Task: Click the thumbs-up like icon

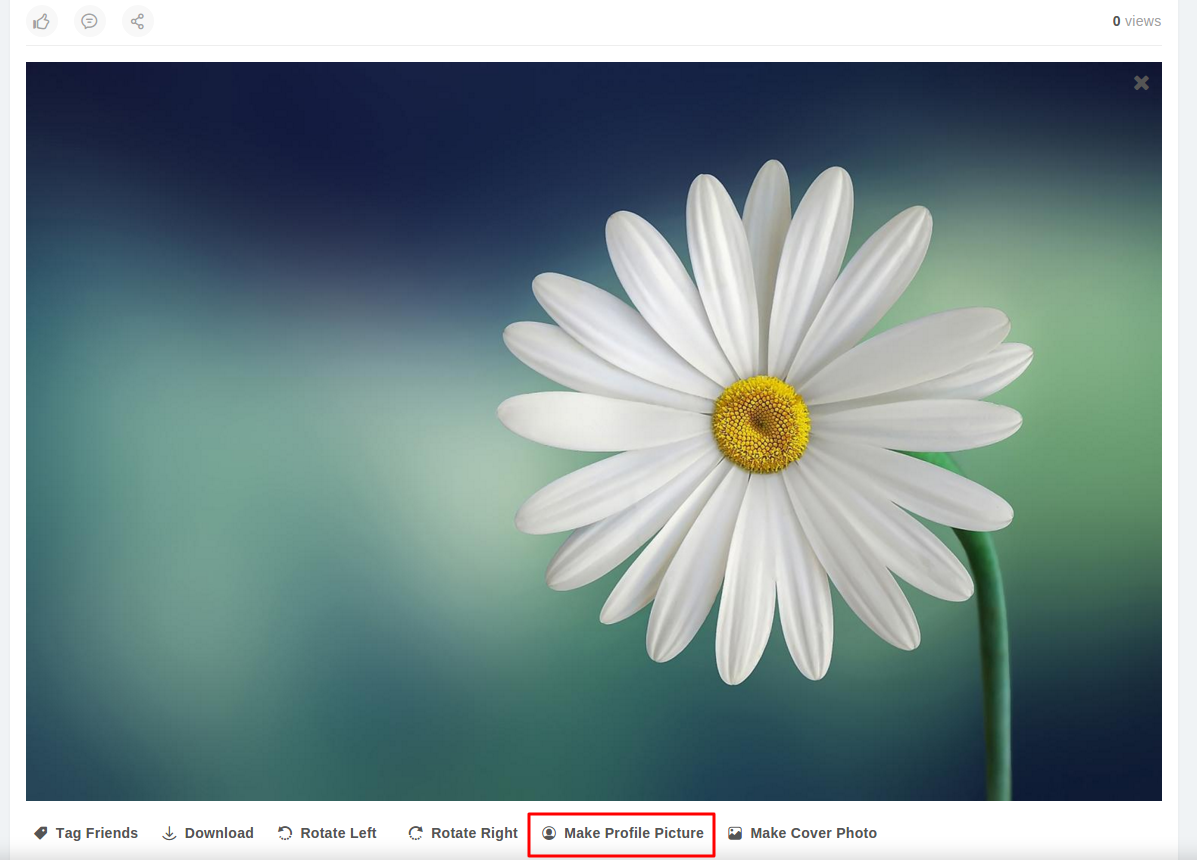Action: [42, 21]
